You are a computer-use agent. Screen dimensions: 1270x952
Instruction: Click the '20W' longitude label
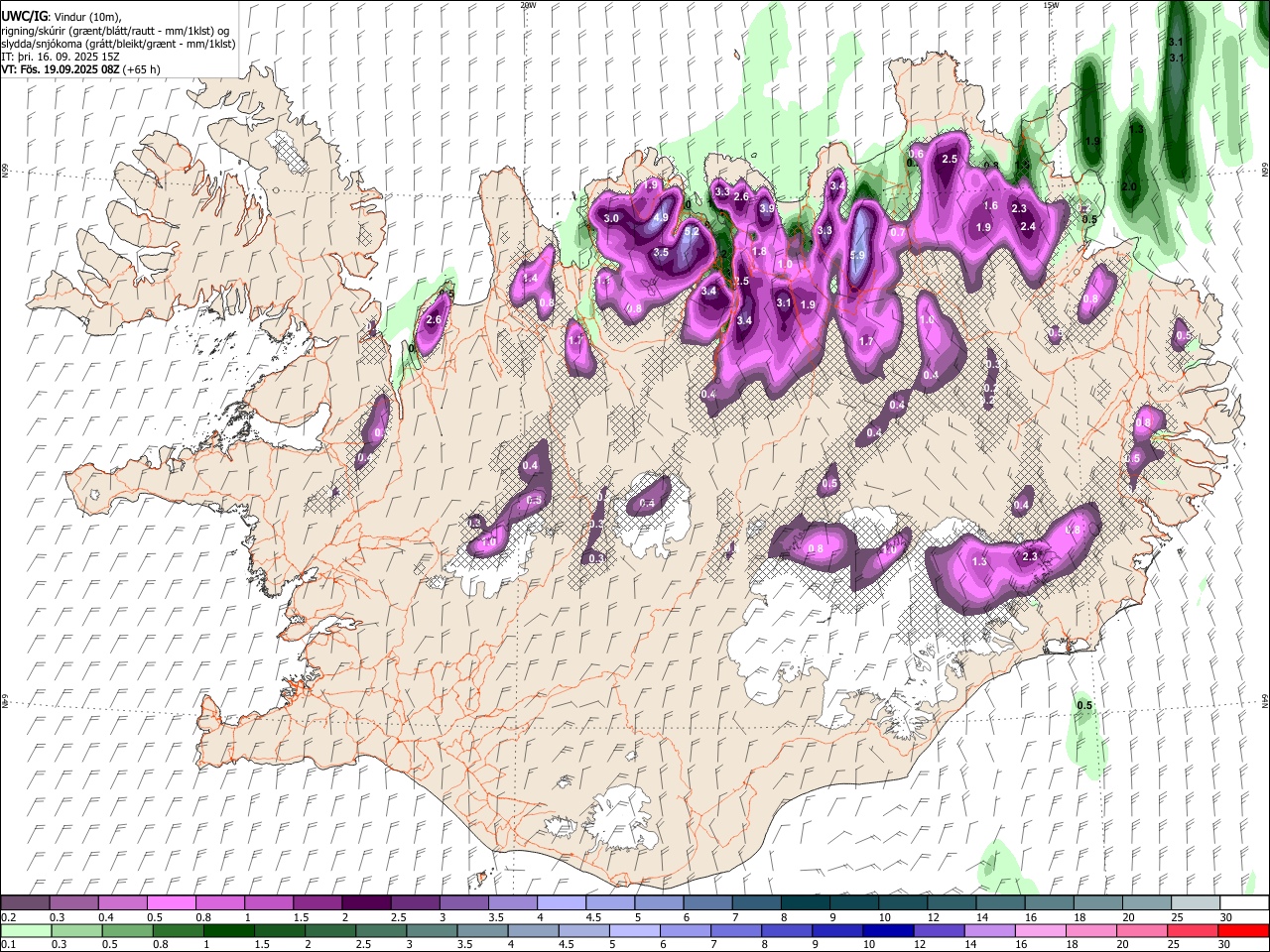tap(528, 5)
